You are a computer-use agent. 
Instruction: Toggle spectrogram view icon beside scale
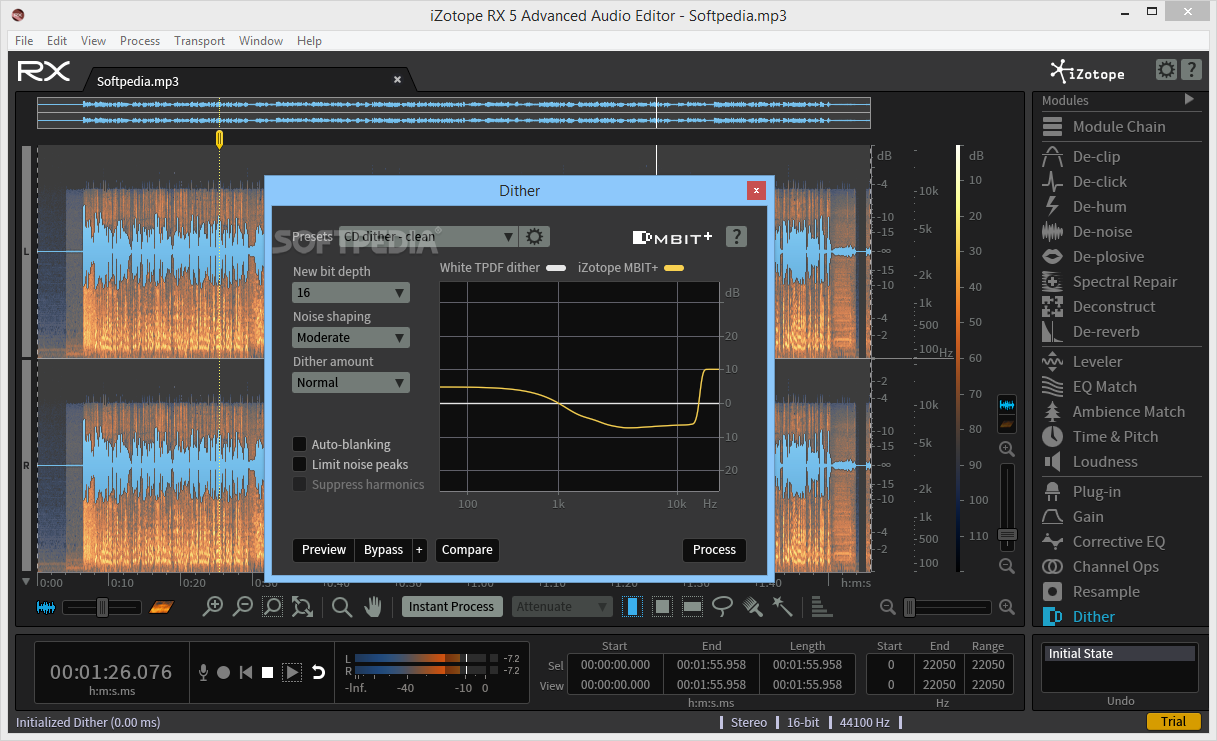1007,424
